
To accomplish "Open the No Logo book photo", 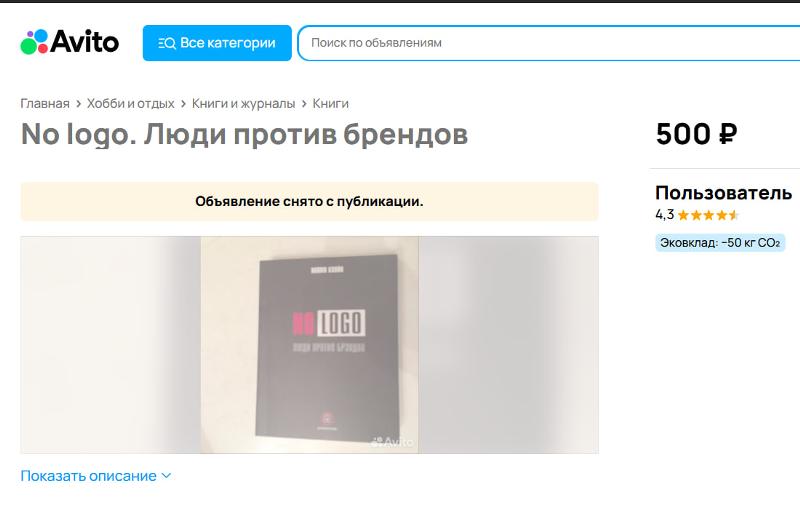I will pyautogui.click(x=310, y=345).
